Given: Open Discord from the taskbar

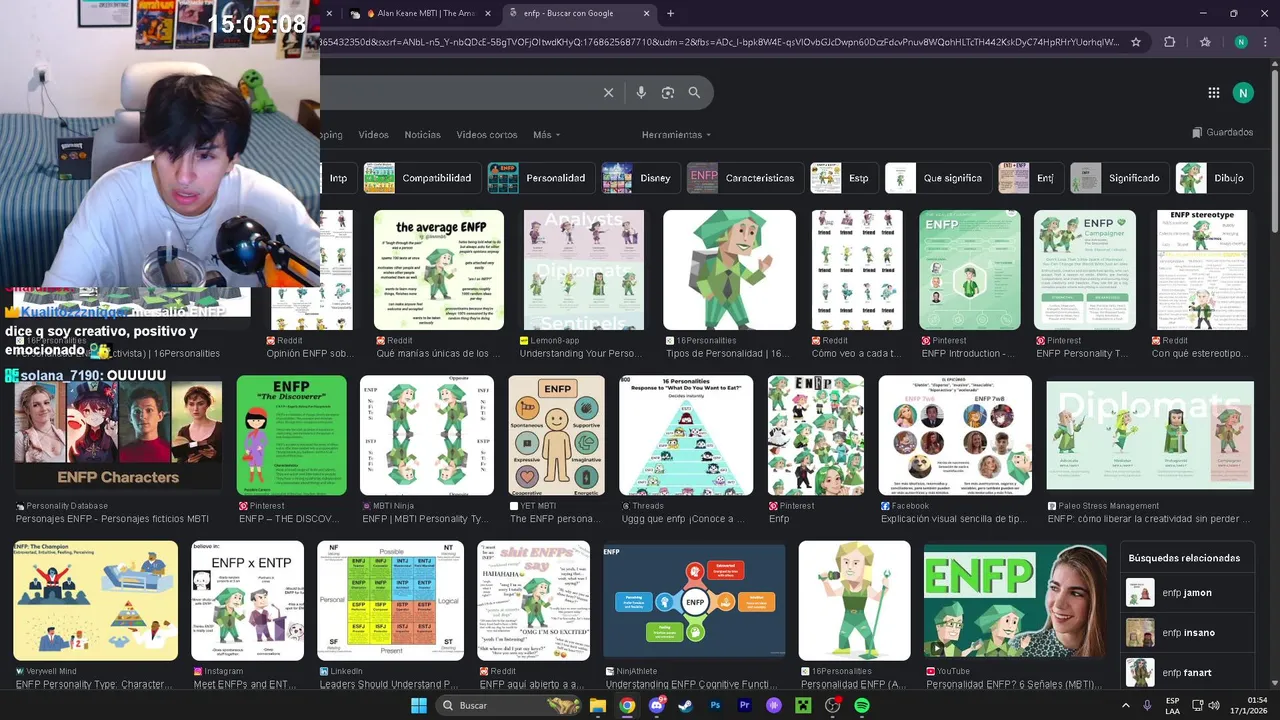Looking at the screenshot, I should [x=657, y=706].
